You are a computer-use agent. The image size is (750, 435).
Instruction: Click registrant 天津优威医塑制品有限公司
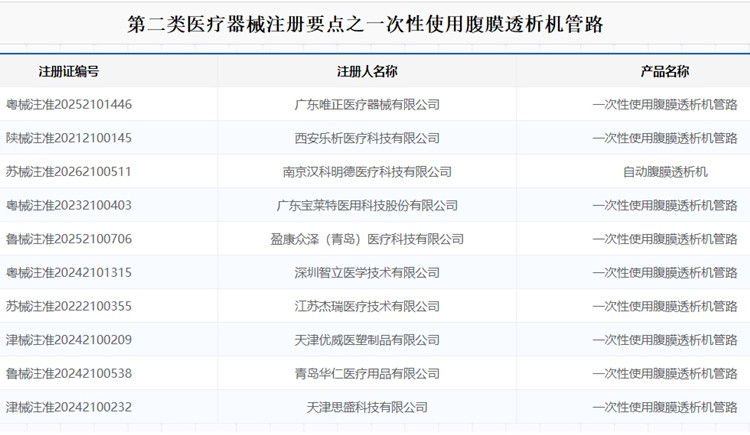[x=367, y=340]
